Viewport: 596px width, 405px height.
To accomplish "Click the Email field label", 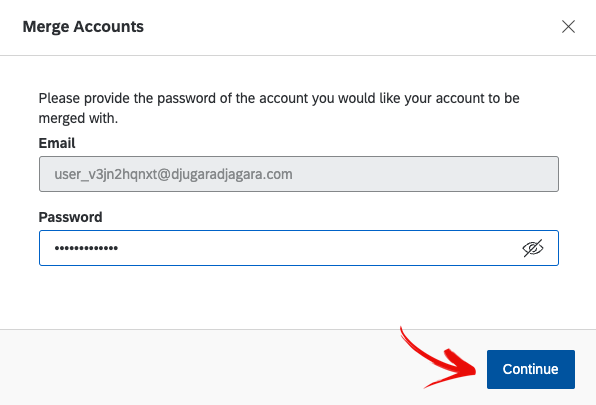I will tap(57, 143).
